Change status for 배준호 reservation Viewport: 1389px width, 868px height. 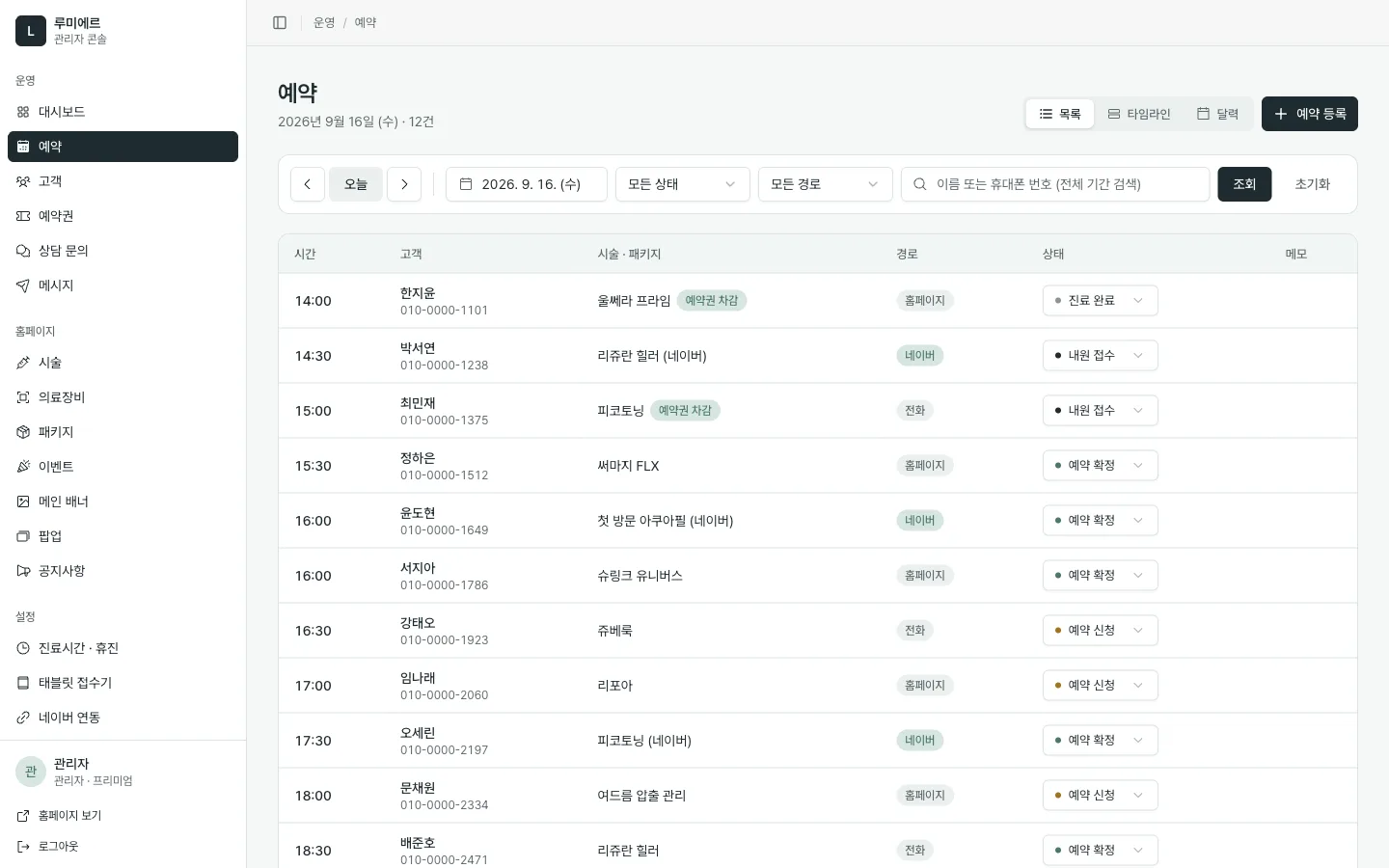(x=1101, y=851)
